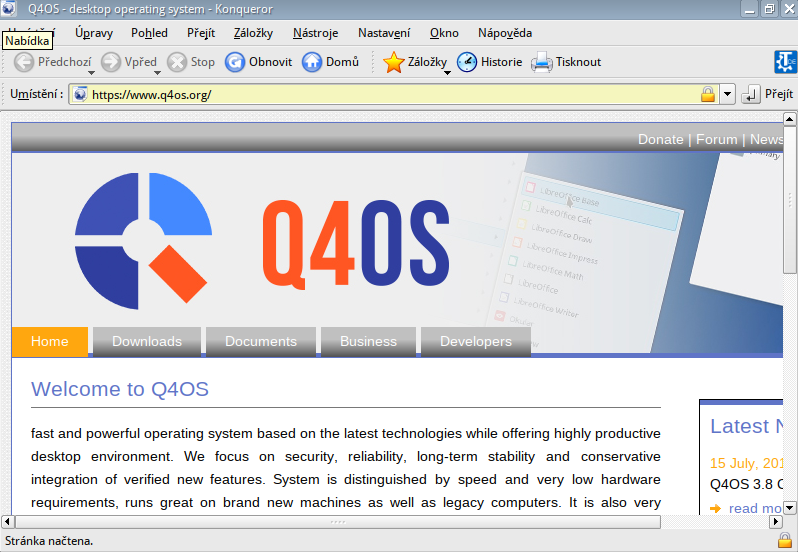This screenshot has height=552, width=798.
Task: Click the 15 July news date
Action: 747,463
